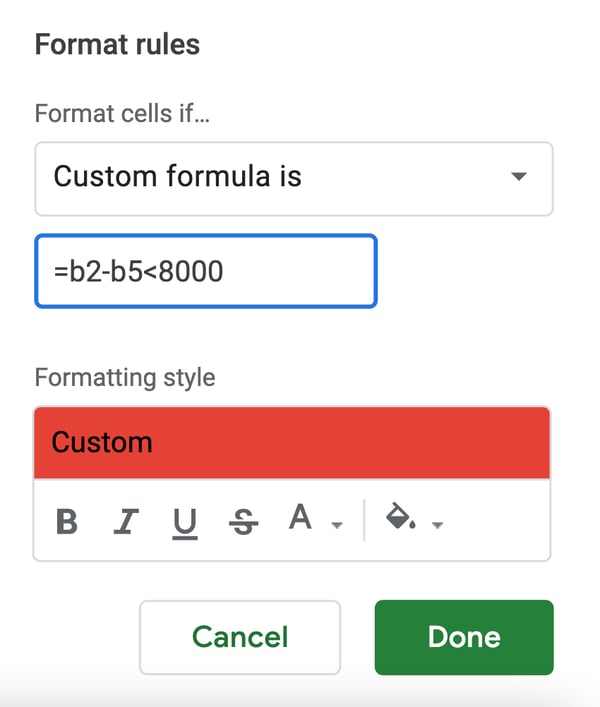Click the "Format cells if…" label

(x=127, y=113)
